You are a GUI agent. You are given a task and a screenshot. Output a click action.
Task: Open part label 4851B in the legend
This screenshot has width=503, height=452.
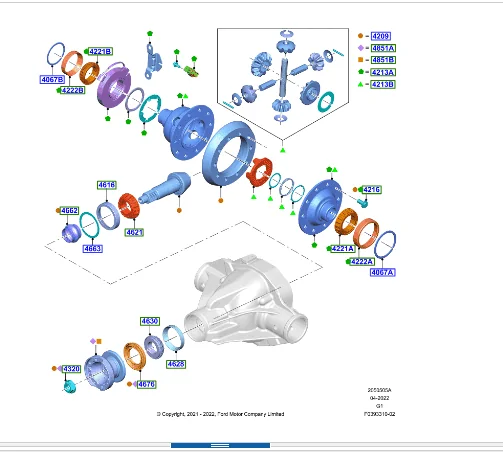[383, 60]
